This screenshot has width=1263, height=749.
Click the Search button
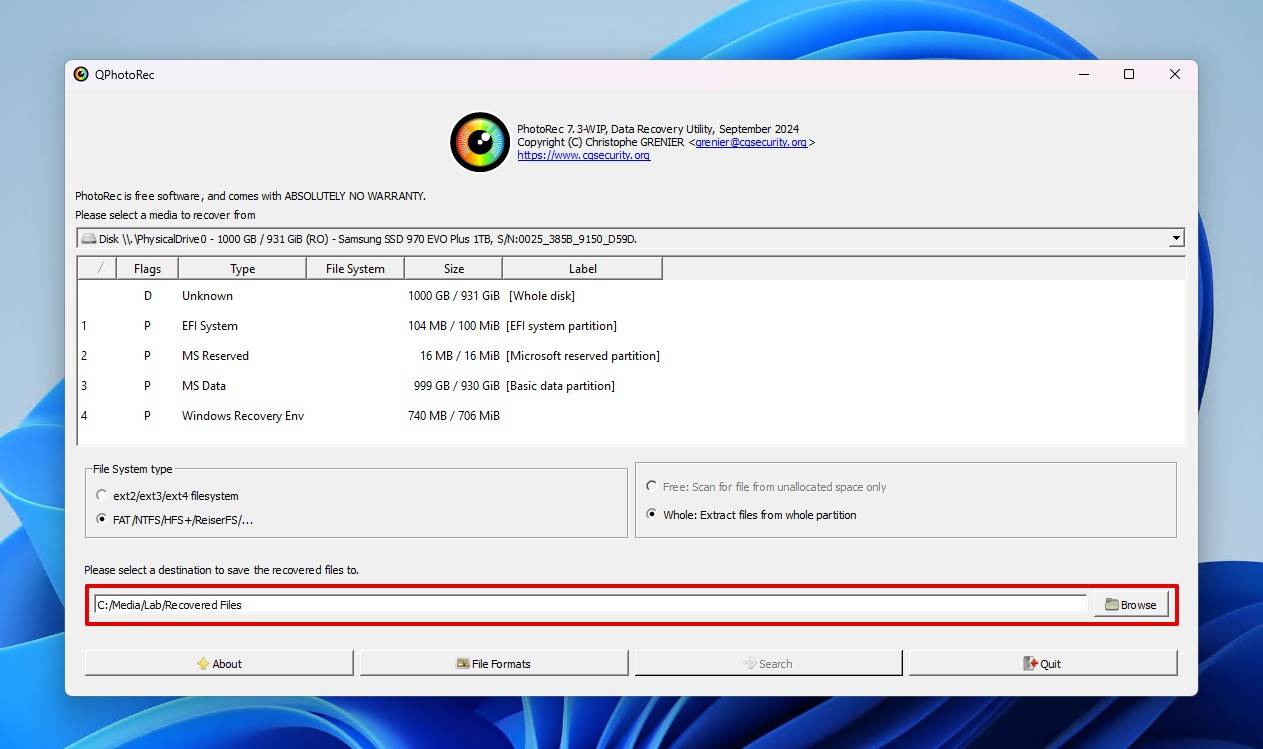tap(768, 663)
